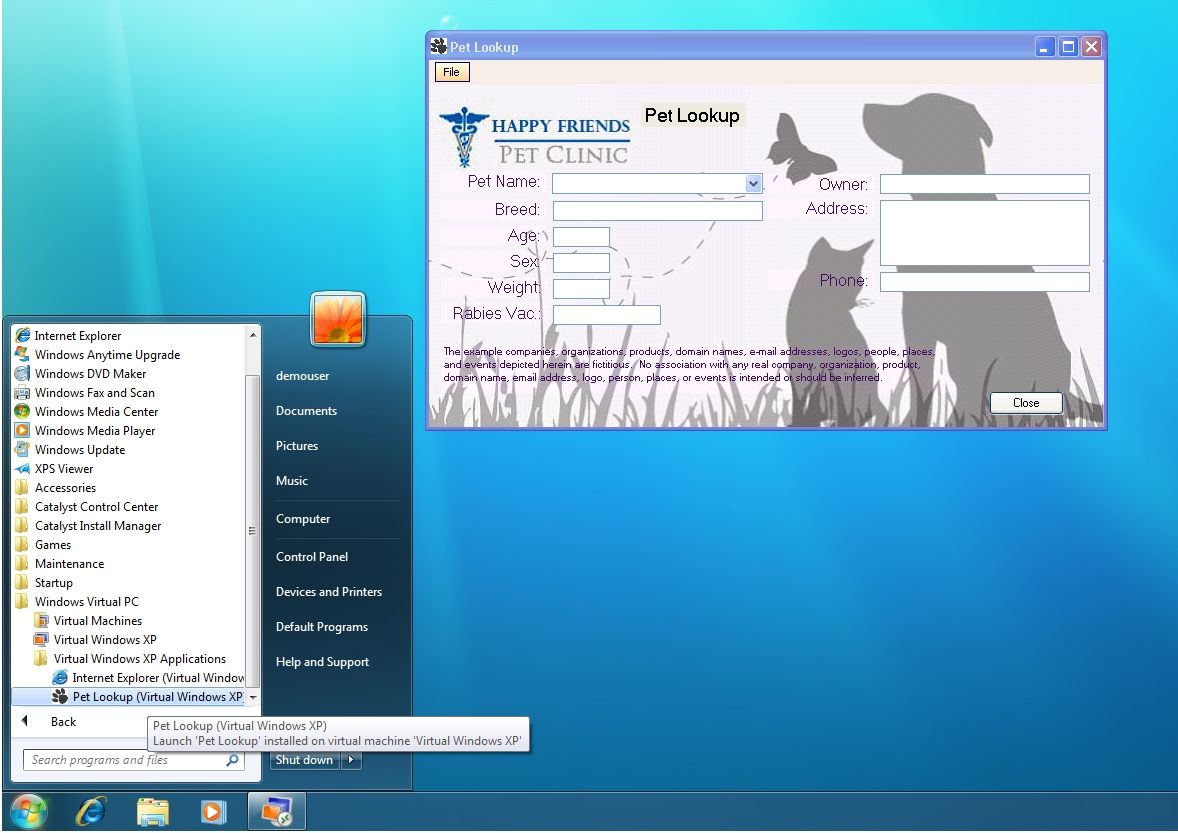The image size is (1178, 833).
Task: Open the Pet Name dropdown list
Action: click(753, 183)
